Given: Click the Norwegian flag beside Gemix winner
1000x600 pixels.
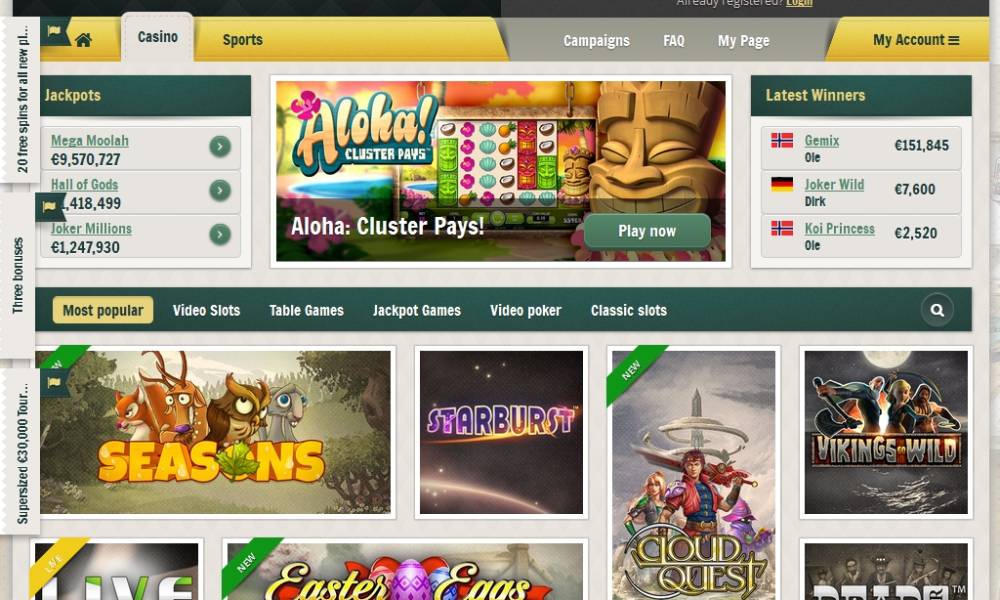Looking at the screenshot, I should pos(782,140).
